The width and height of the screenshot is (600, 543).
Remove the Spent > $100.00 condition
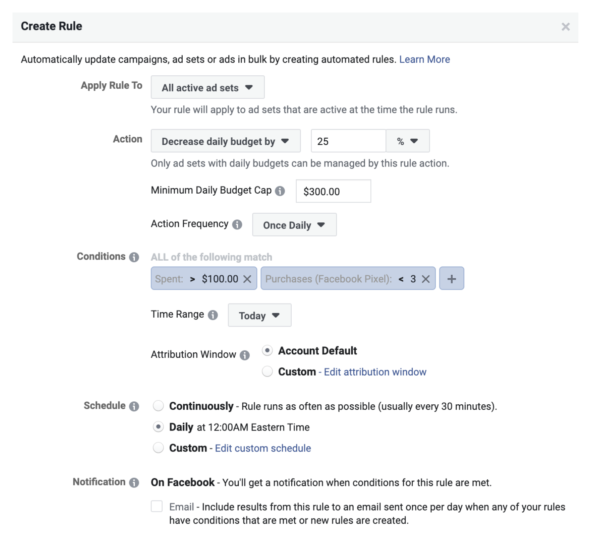click(248, 279)
